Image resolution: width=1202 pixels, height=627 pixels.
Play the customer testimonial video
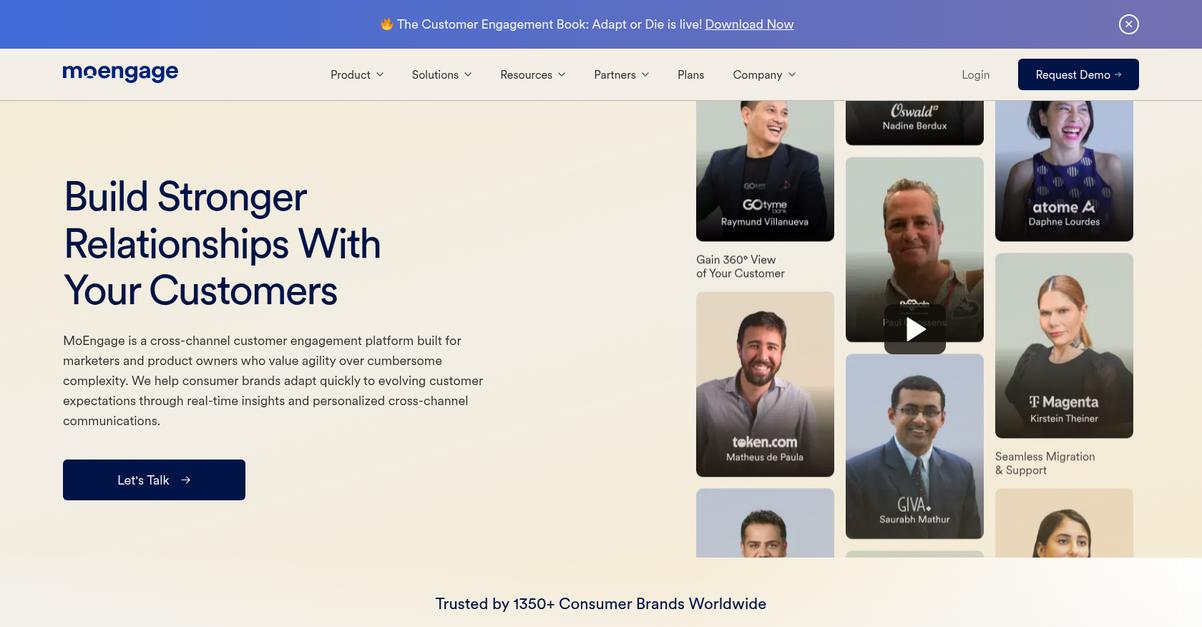(x=915, y=329)
